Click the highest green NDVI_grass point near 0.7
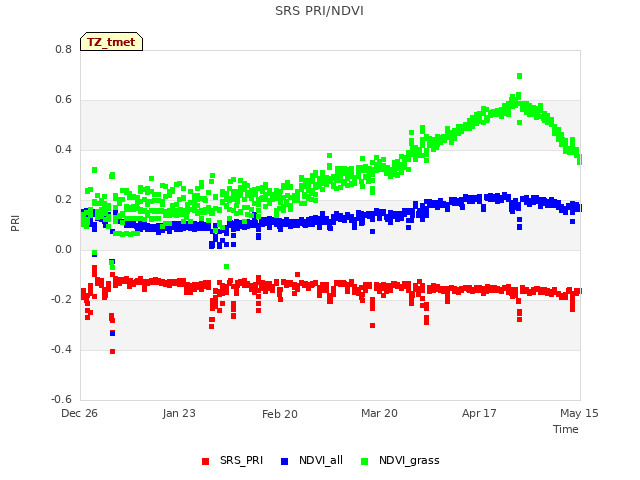 pyautogui.click(x=520, y=76)
